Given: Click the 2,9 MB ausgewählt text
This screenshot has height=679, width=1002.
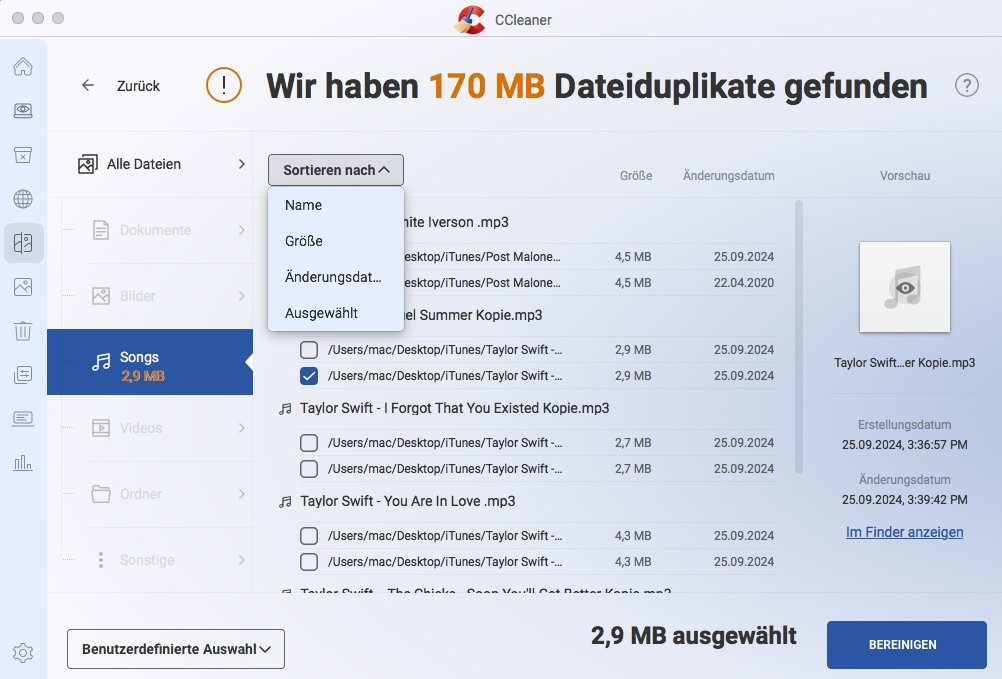Looking at the screenshot, I should (693, 636).
